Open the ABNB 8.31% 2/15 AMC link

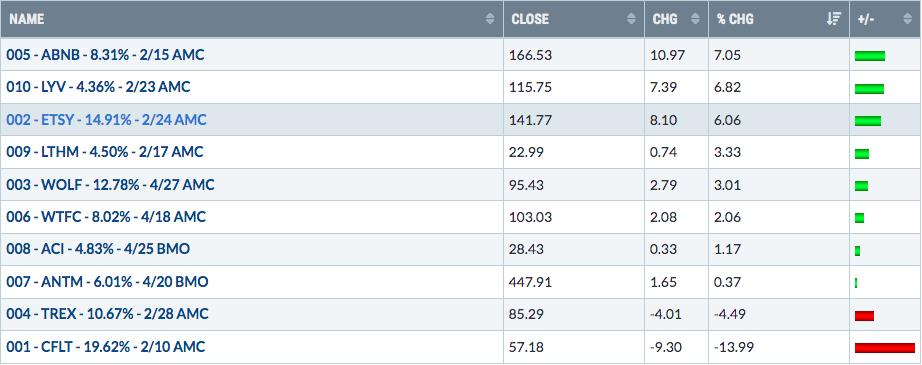(105, 55)
